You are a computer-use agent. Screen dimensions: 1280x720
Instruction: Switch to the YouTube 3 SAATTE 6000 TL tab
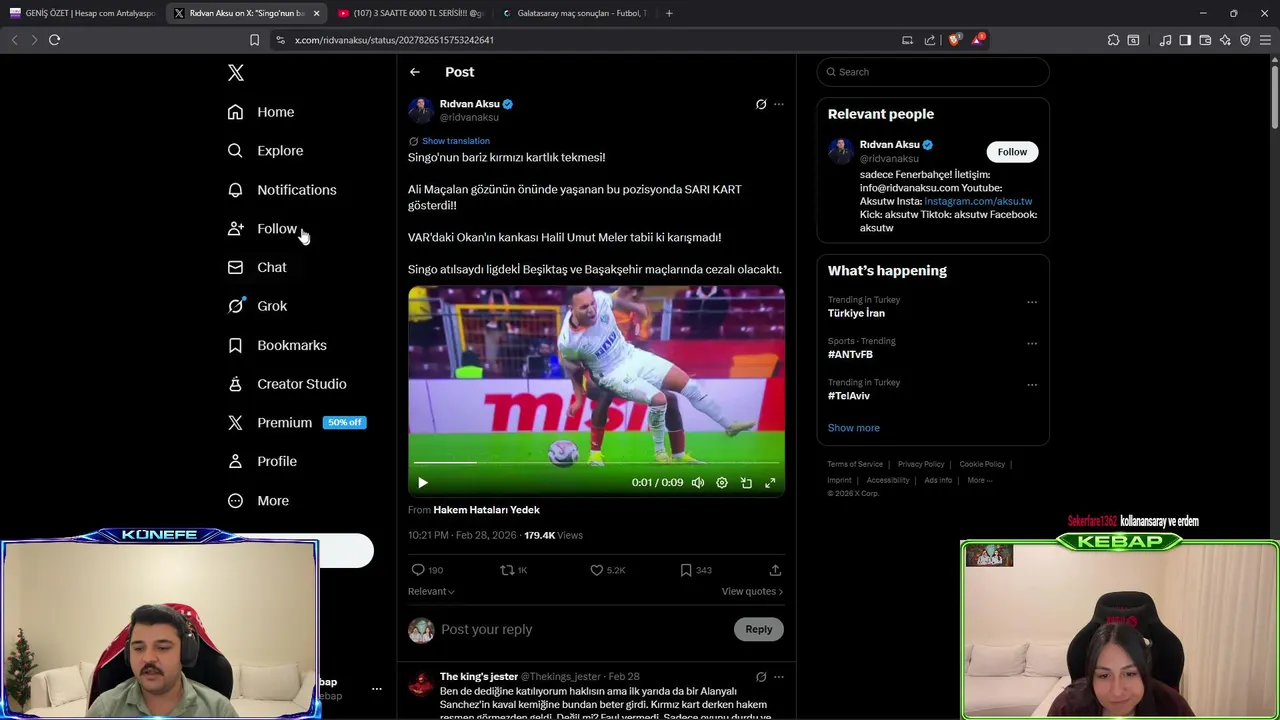click(410, 13)
